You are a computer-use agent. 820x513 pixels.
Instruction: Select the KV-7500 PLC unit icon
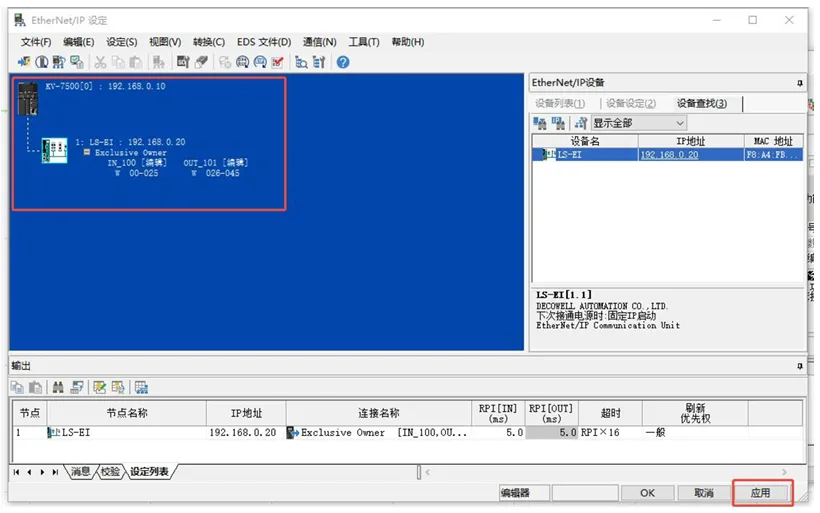[x=27, y=98]
